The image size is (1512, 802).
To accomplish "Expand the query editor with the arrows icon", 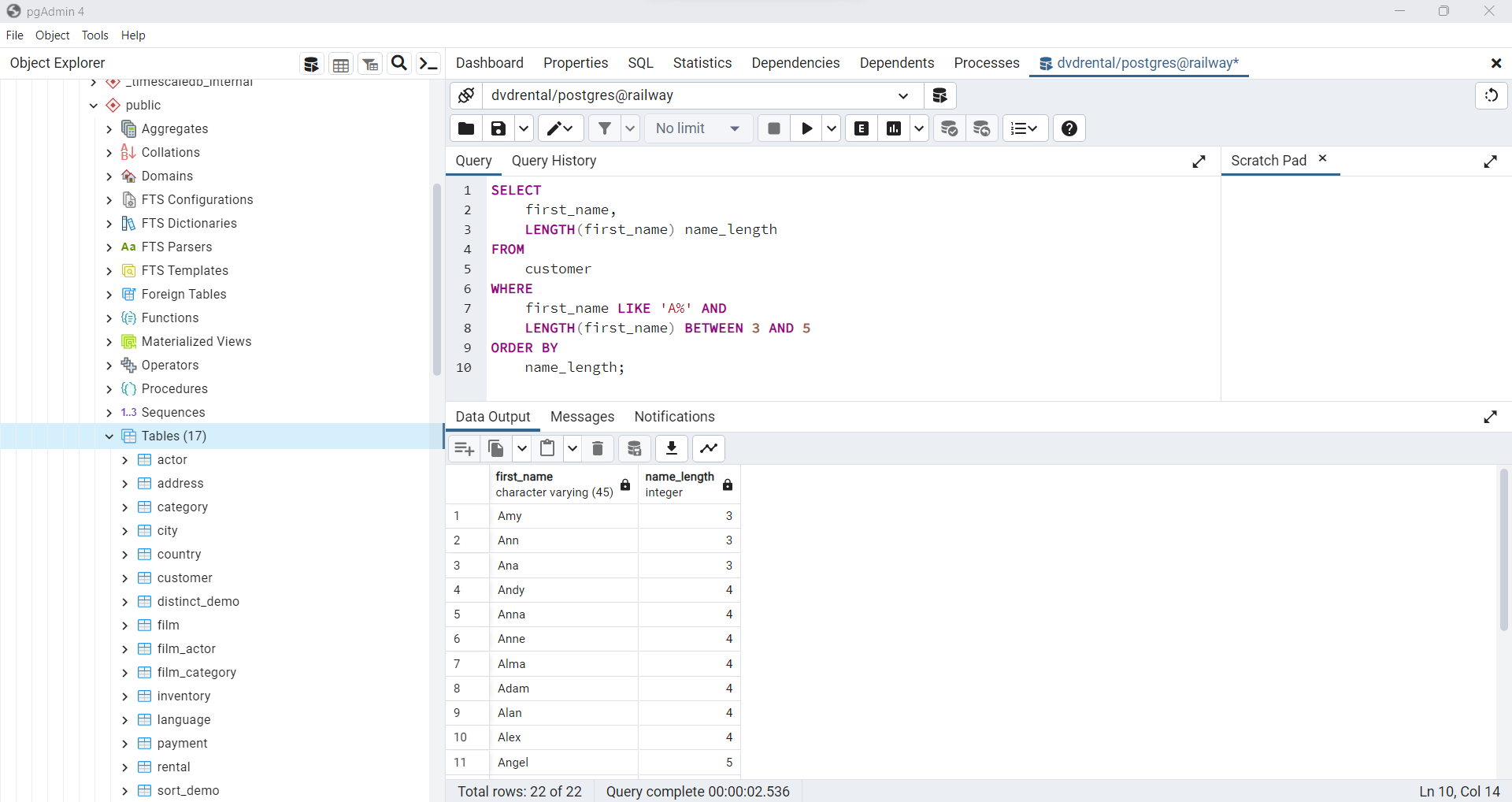I will (x=1199, y=162).
